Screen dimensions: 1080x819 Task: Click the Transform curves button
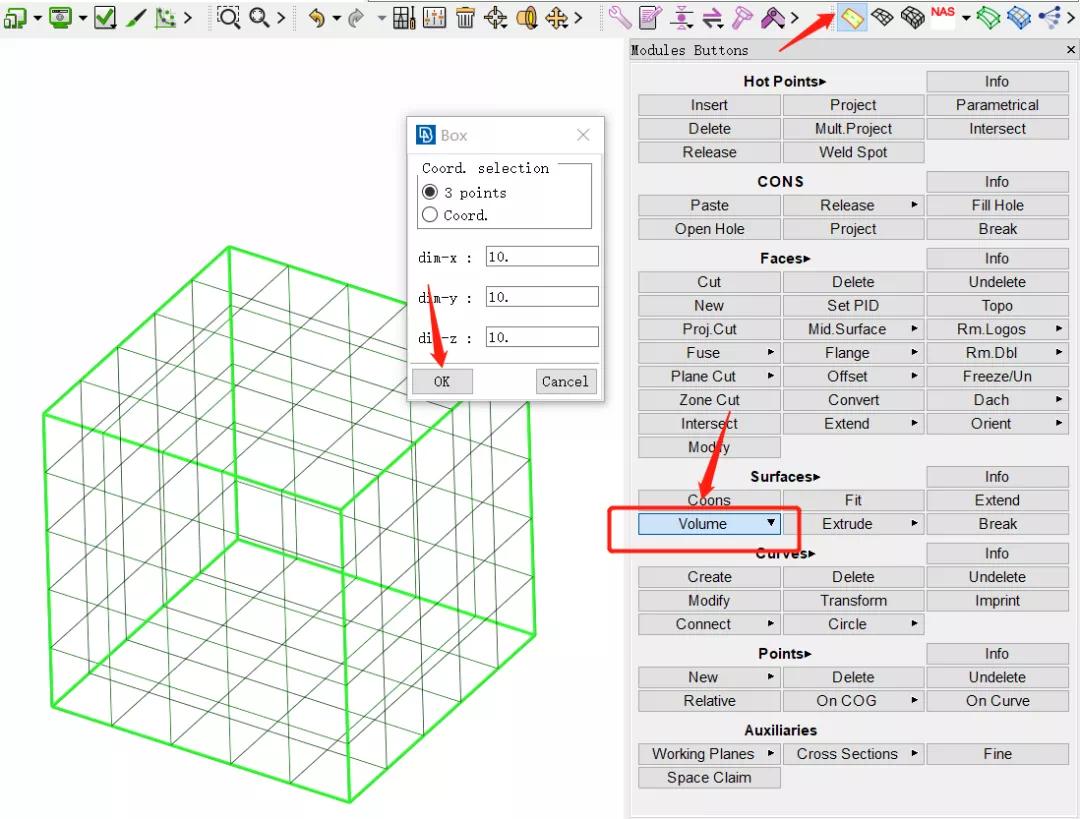click(x=853, y=600)
